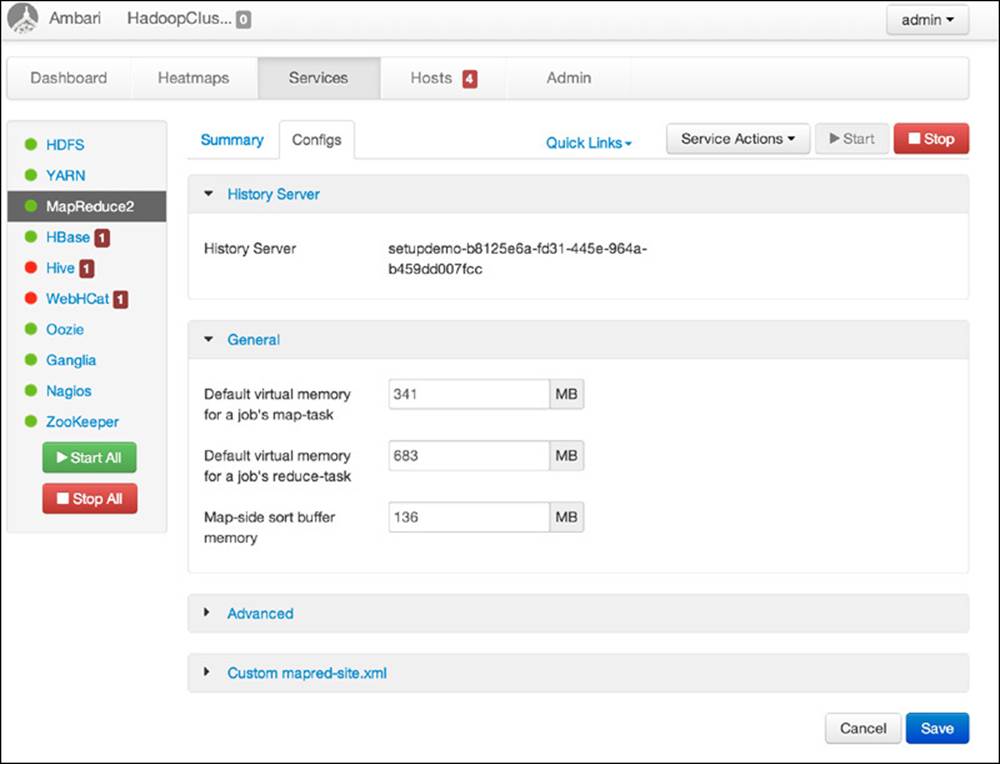This screenshot has height=764, width=1000.
Task: Click the HadoopClus... cluster name
Action: pyautogui.click(x=179, y=18)
